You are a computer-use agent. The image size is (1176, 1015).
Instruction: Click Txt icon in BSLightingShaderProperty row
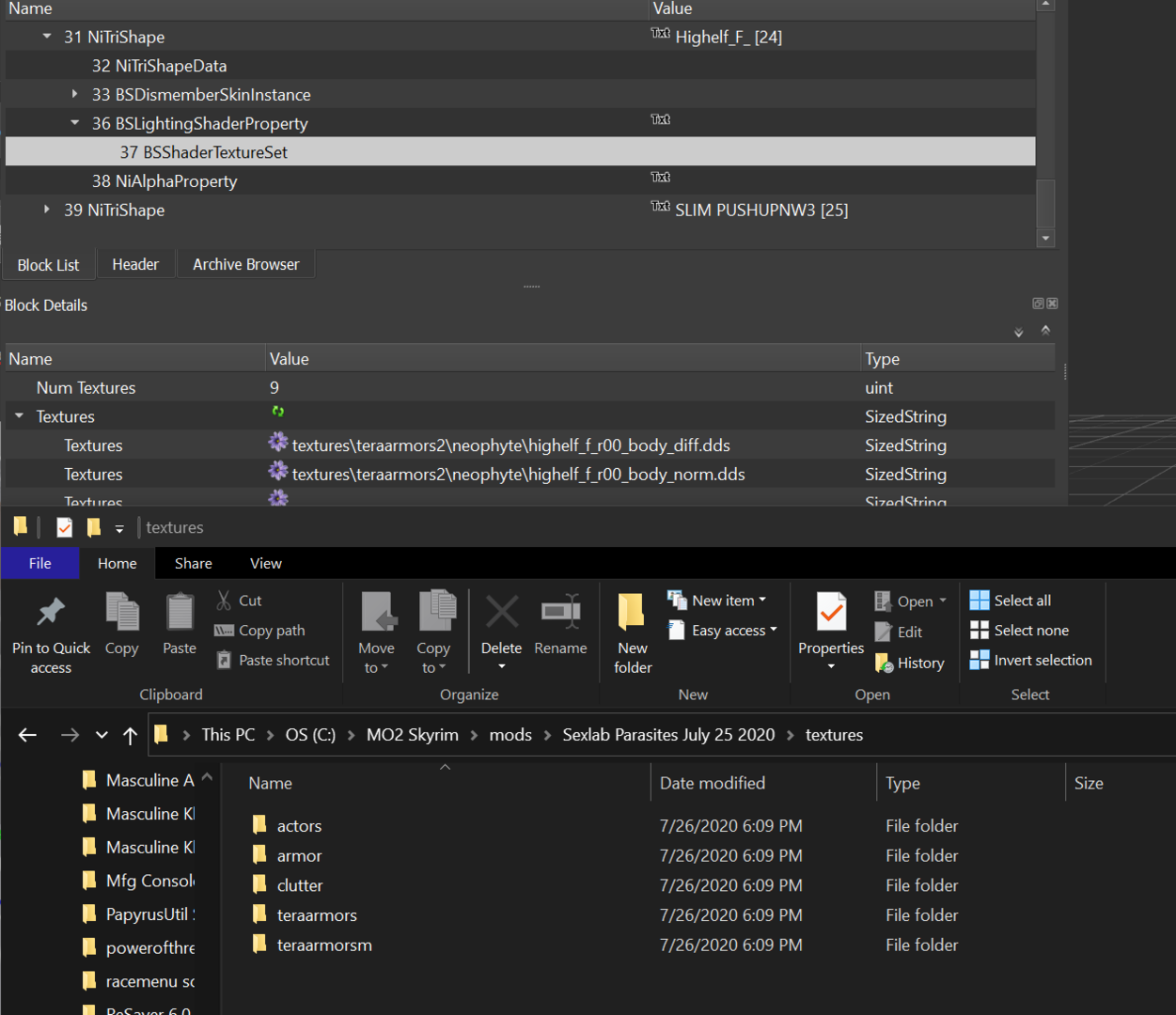coord(660,119)
